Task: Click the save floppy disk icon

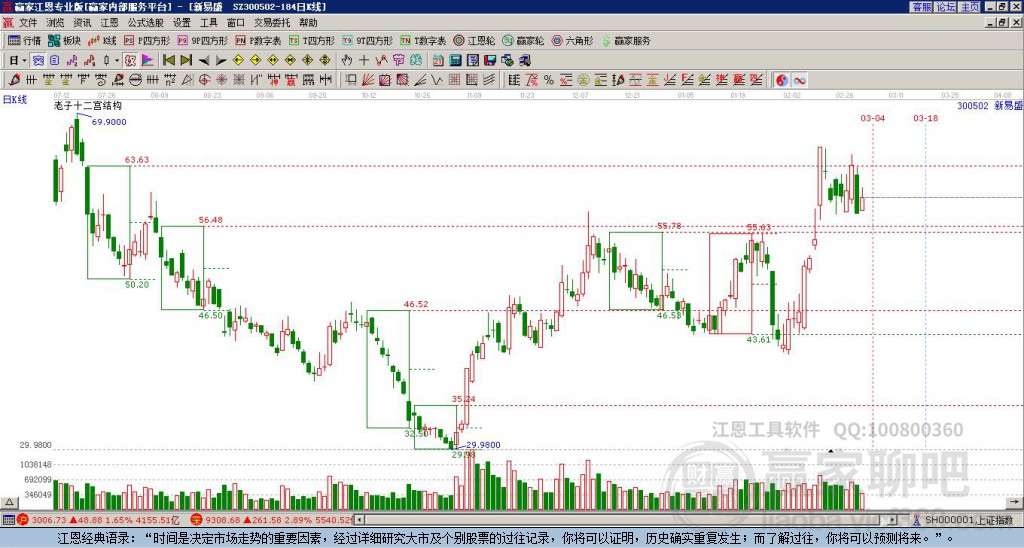Action: [490, 61]
